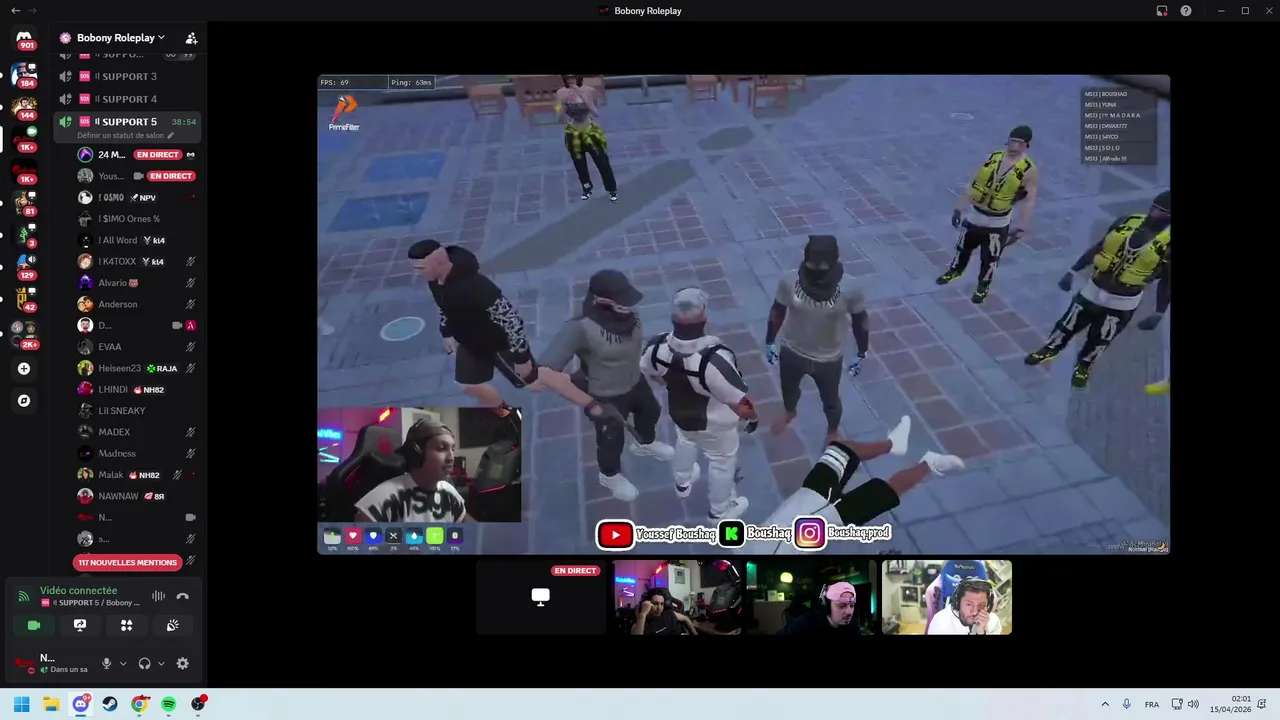The width and height of the screenshot is (1280, 720).
Task: Toggle microphone mute in user panel
Action: 106,663
